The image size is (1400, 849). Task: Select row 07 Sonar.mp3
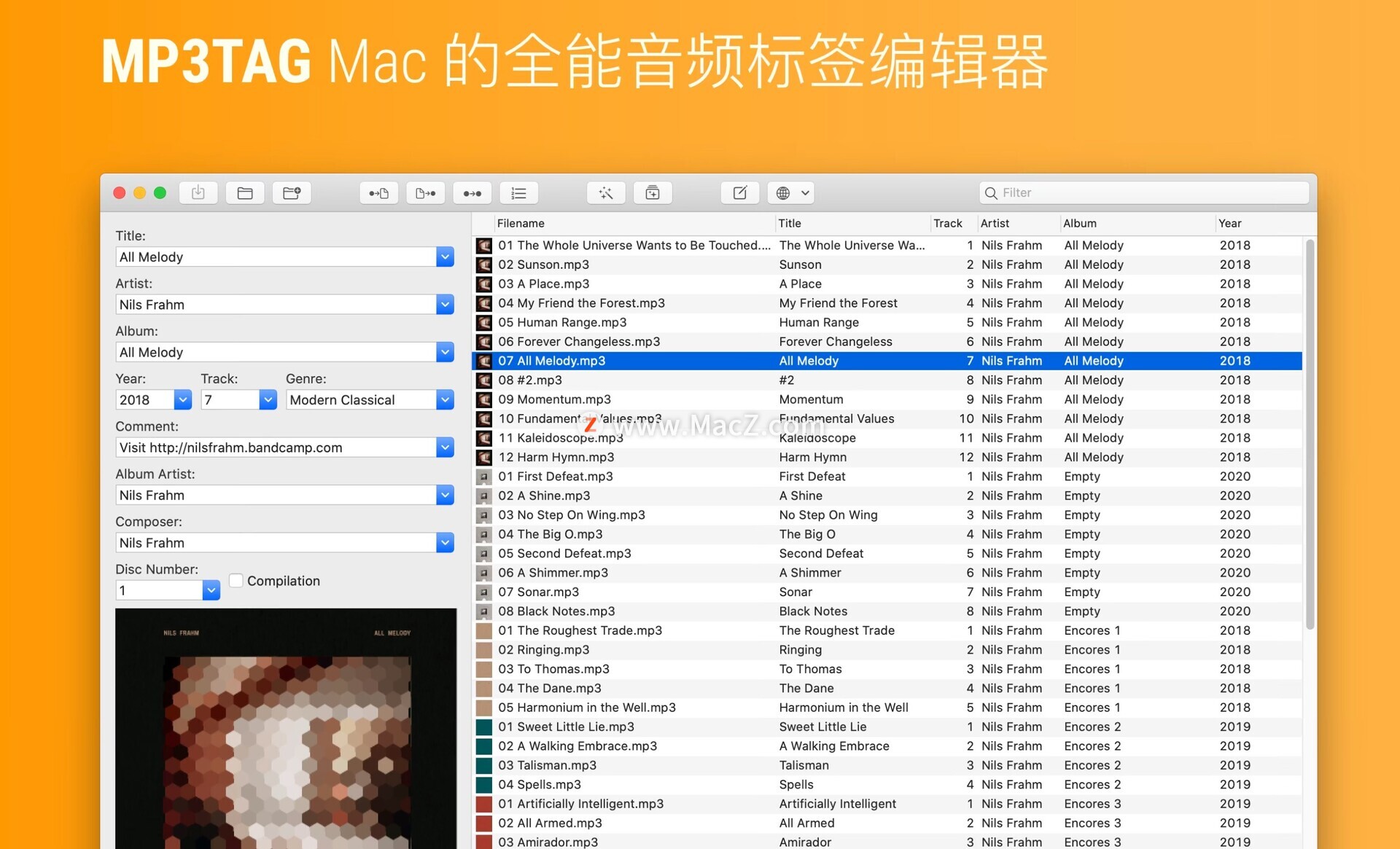point(887,592)
